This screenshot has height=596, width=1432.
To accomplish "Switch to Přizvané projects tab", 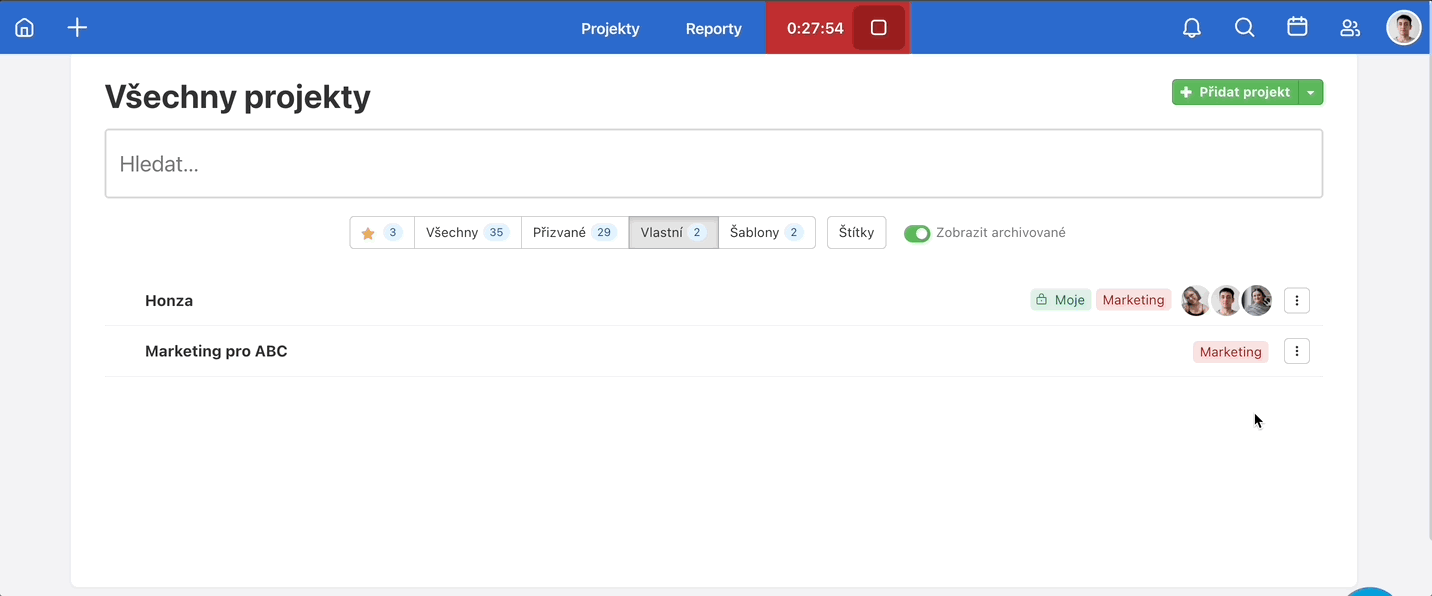I will tap(575, 233).
